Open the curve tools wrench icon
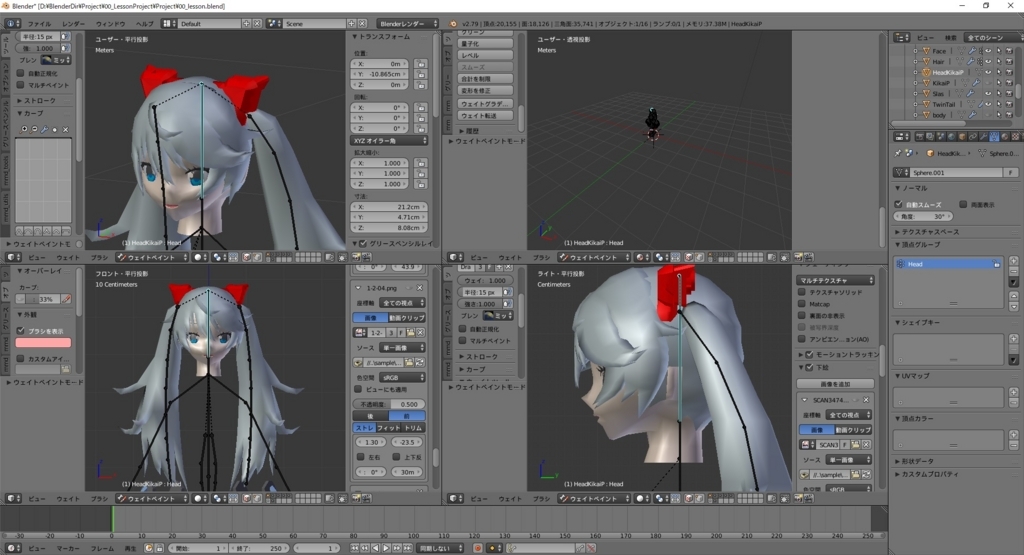 (x=44, y=129)
